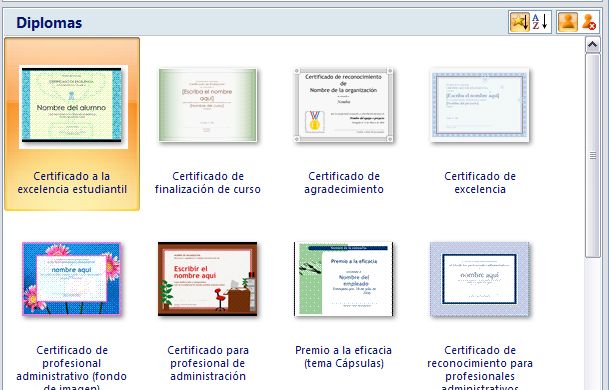
Task: Select Certificado de reconocimiento para profesionales thumbnail
Action: coord(480,279)
